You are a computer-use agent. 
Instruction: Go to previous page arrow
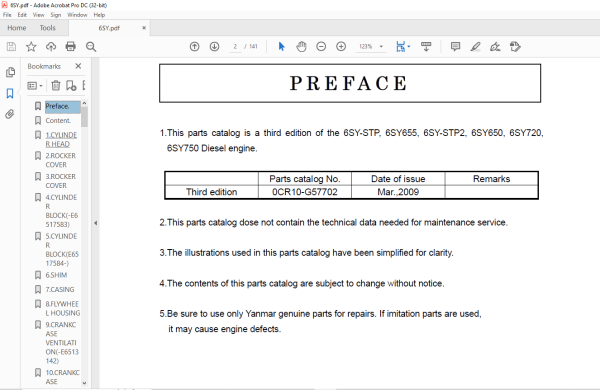[194, 47]
